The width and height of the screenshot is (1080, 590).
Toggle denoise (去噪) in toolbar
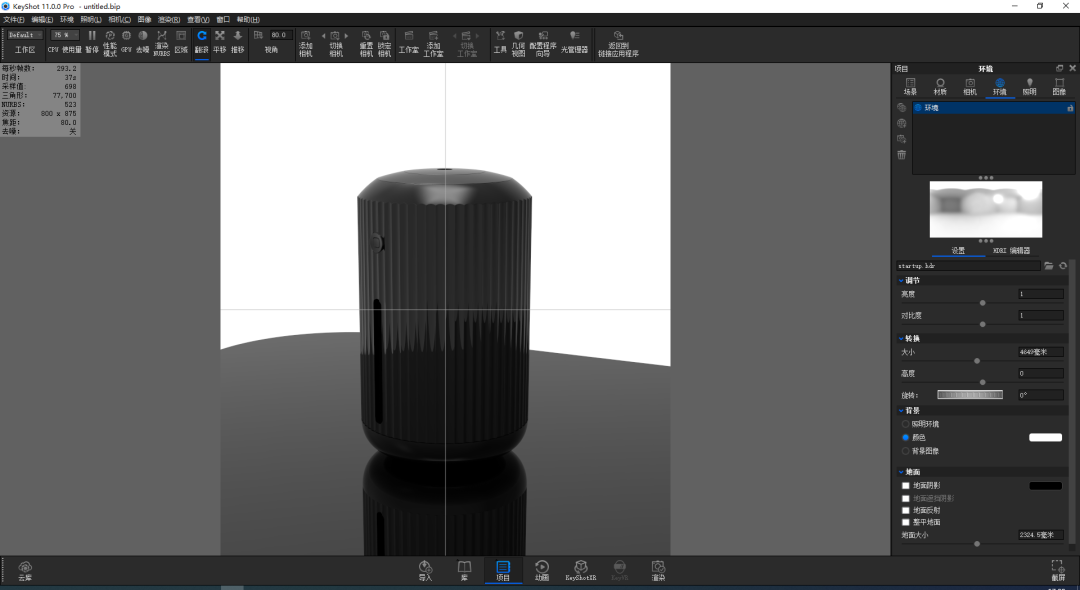[143, 41]
